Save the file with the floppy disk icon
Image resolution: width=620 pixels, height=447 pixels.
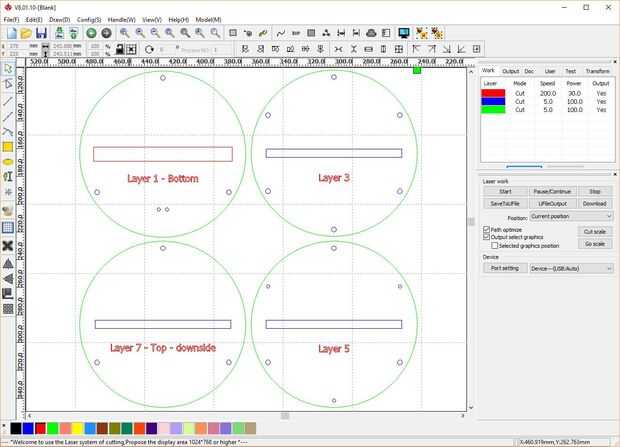(x=41, y=33)
